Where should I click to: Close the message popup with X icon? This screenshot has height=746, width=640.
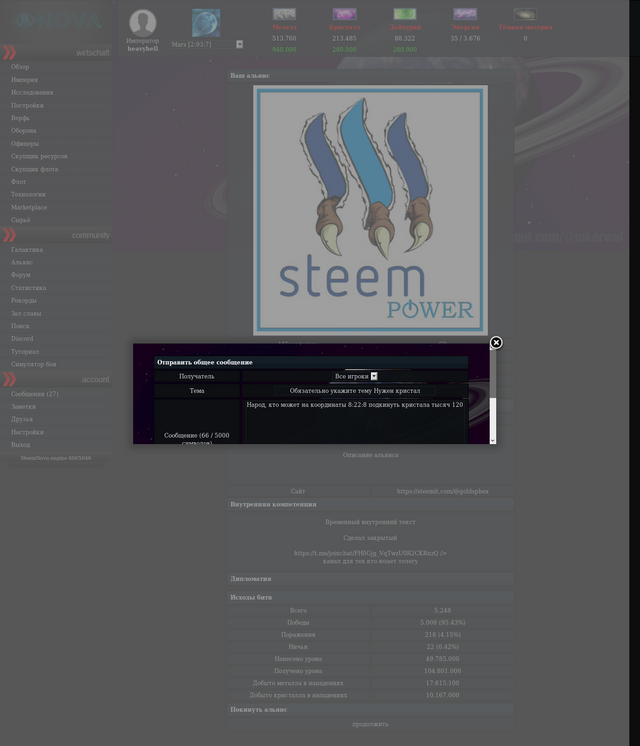(496, 343)
